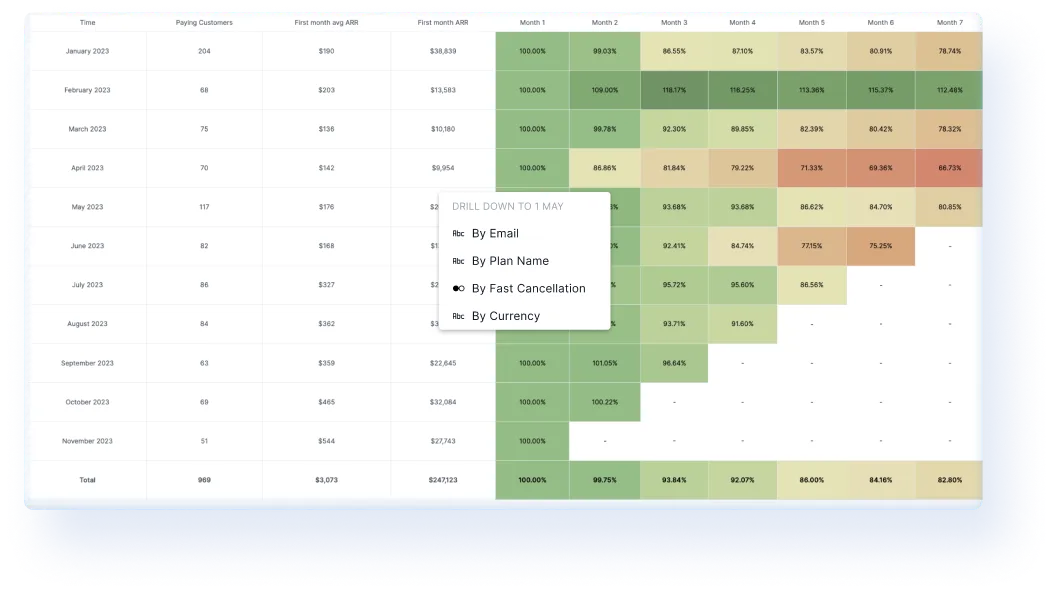Select the February 2023 Month 3 cell 118.17%
The height and width of the screenshot is (592, 1054).
674,90
